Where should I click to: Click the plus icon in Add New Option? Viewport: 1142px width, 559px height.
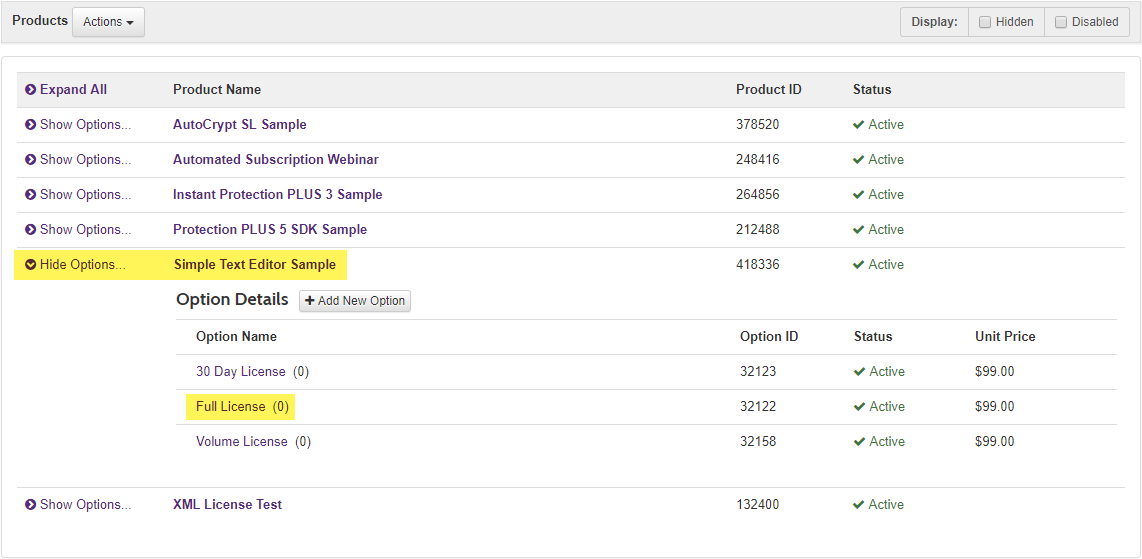point(310,301)
